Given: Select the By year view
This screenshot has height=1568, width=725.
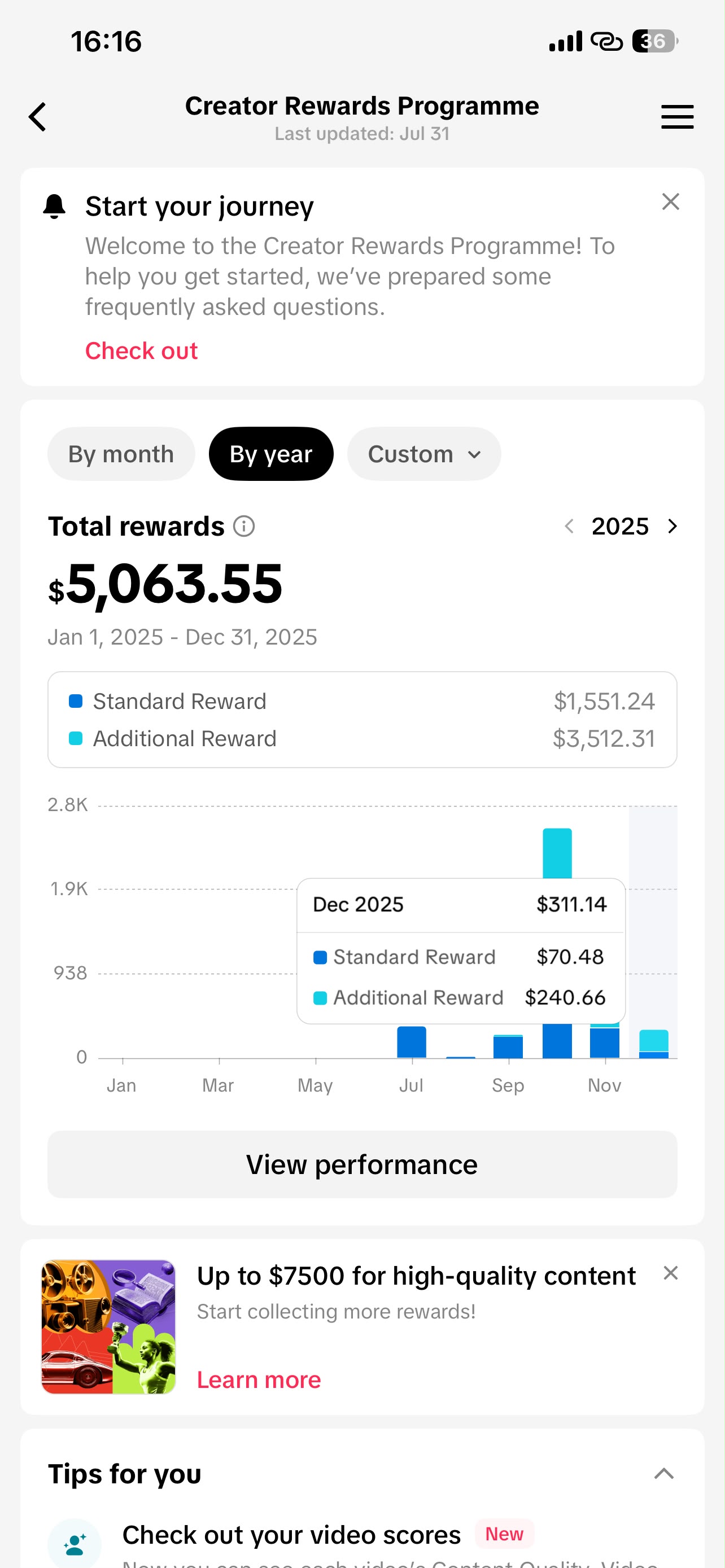Looking at the screenshot, I should pos(271,454).
